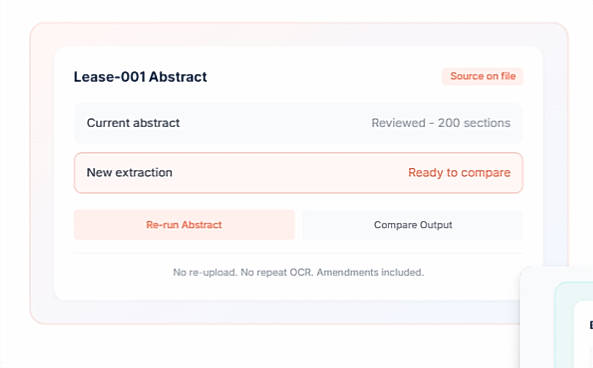This screenshot has width=593, height=368.
Task: Click the "Amendments included" text in footer
Action: [370, 272]
